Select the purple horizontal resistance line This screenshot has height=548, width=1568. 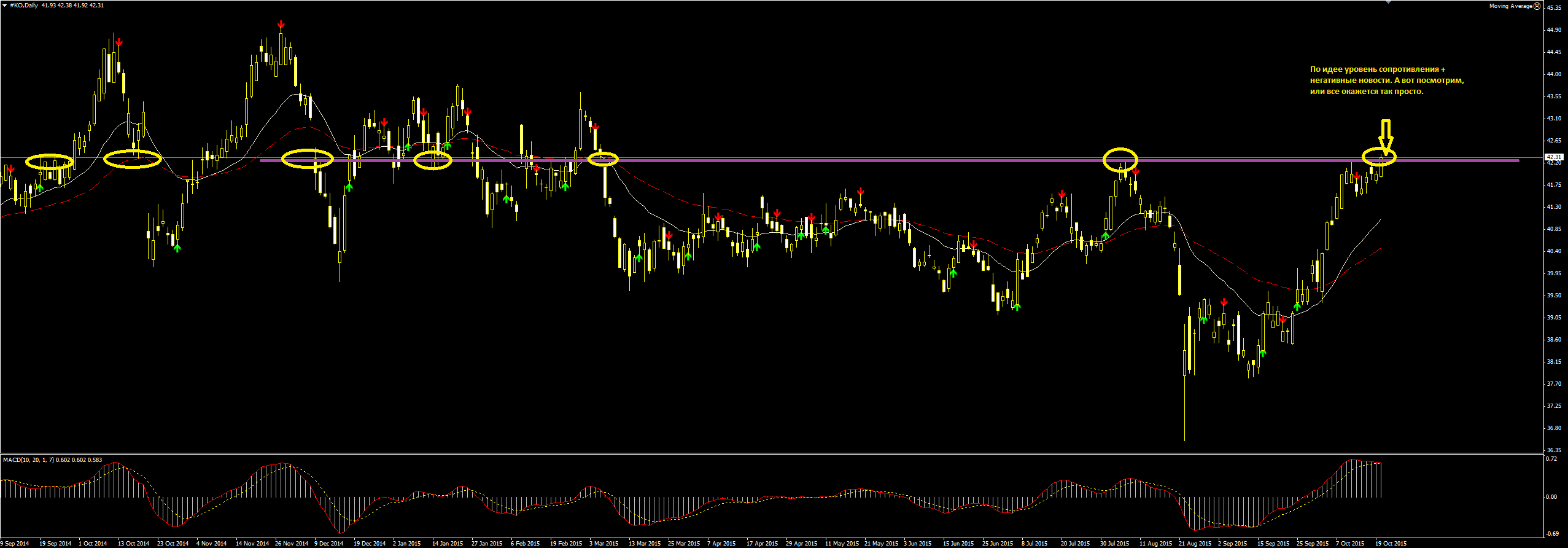click(x=890, y=161)
